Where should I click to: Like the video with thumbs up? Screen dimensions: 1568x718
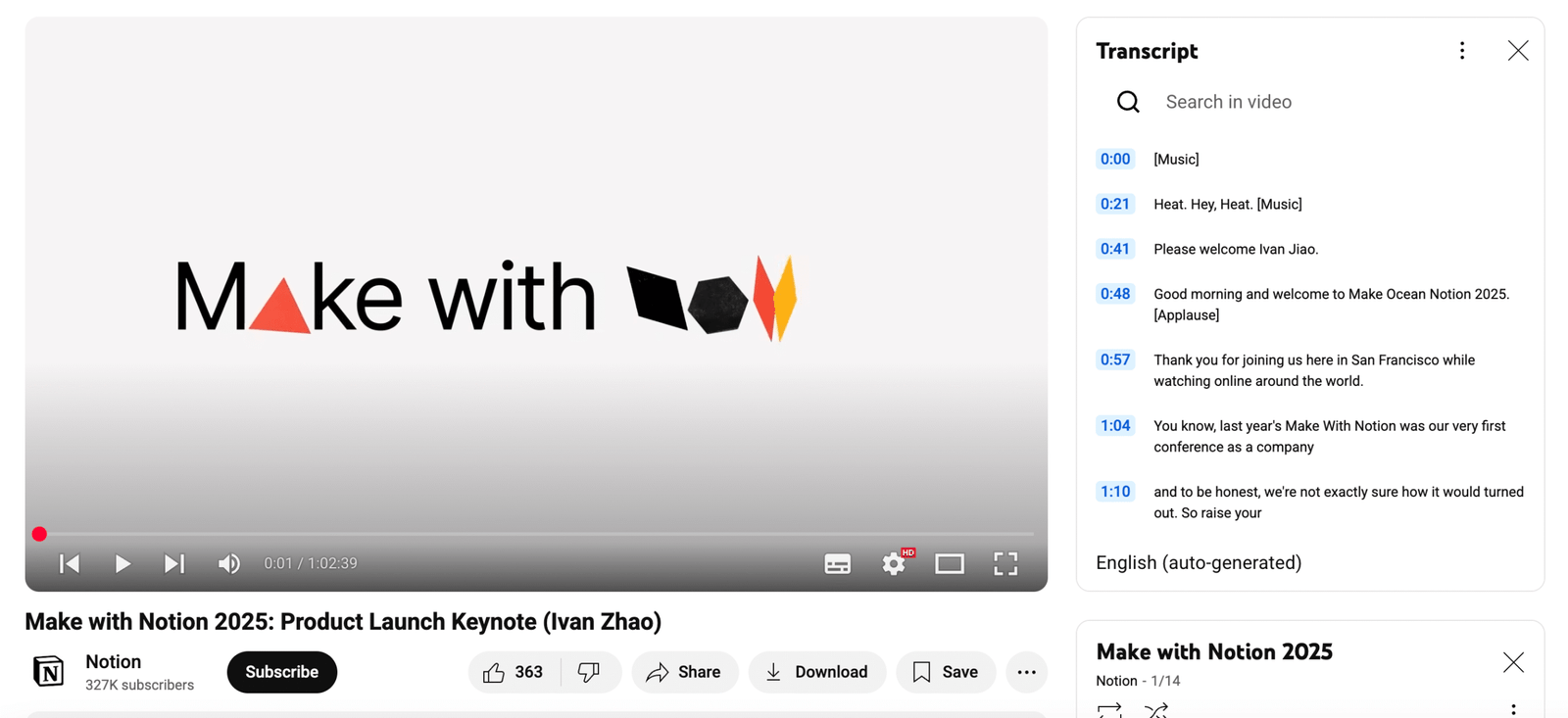pyautogui.click(x=514, y=672)
